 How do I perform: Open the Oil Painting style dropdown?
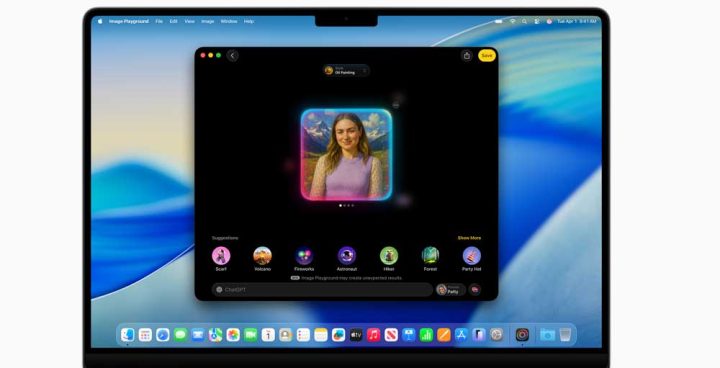(x=346, y=70)
